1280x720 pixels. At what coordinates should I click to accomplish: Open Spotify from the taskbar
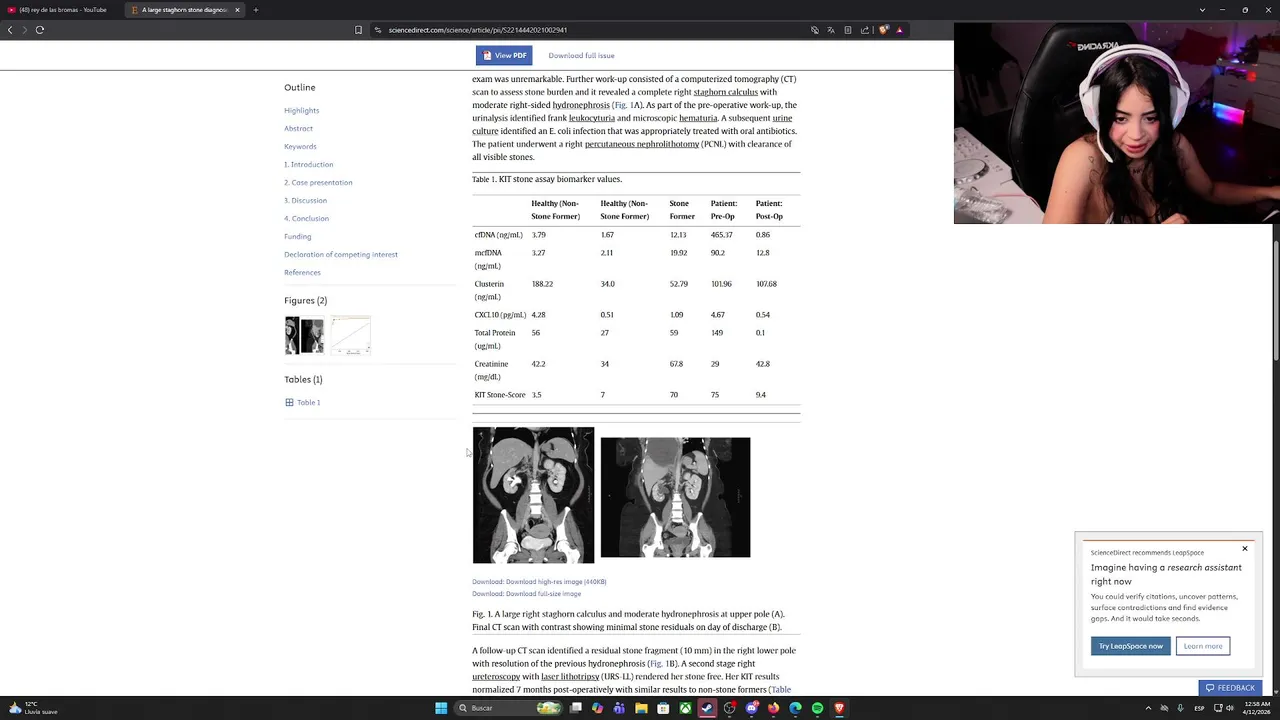[x=817, y=708]
